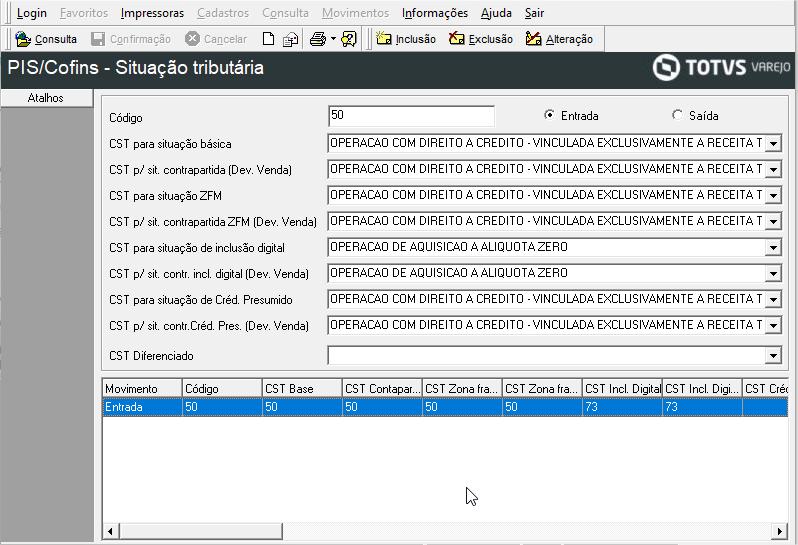Screen dimensions: 798x545
Task: Expand CST para situação básica dropdown
Action: click(x=773, y=144)
